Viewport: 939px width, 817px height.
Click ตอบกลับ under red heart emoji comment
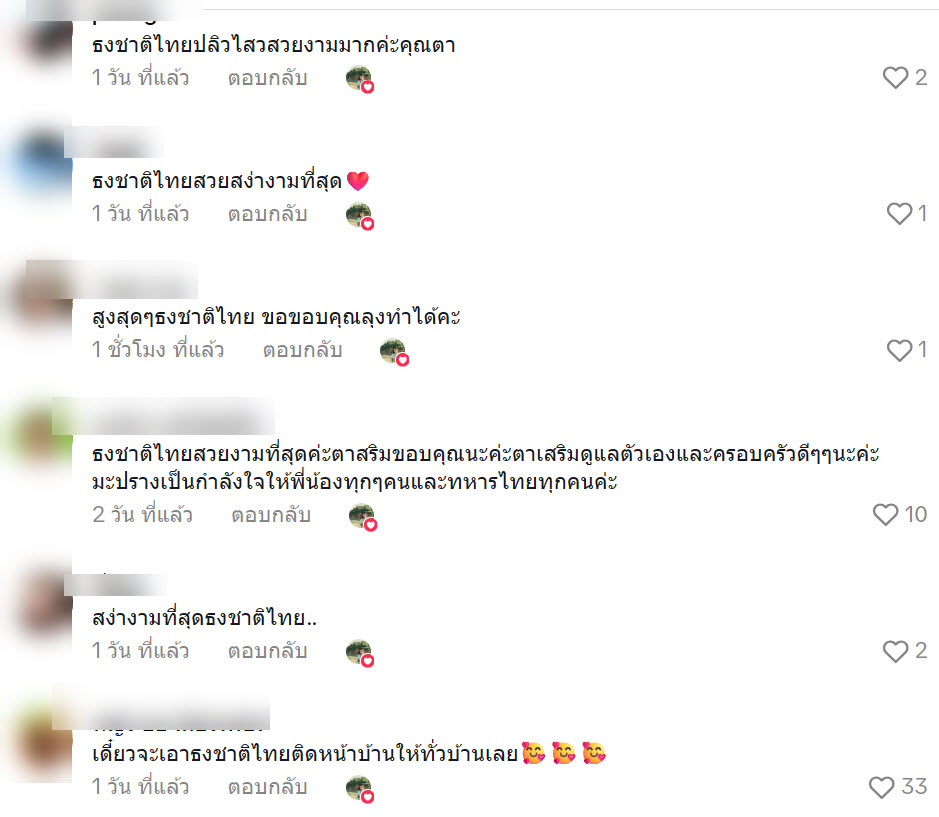tap(267, 214)
